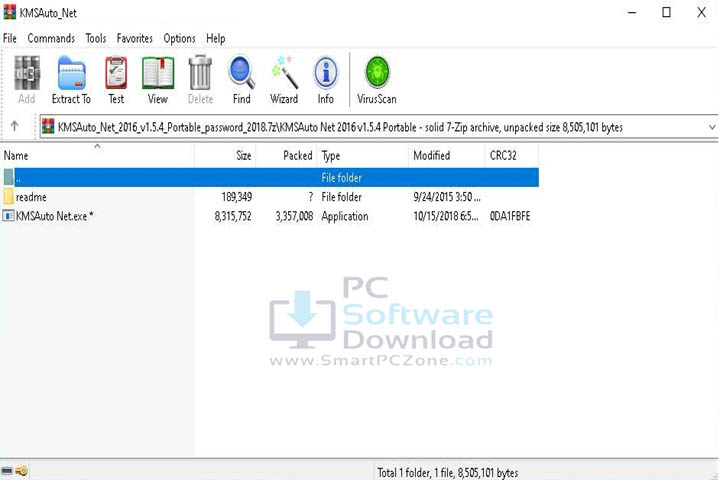This screenshot has height=480, width=720.
Task: Click the parent folder '..' icon
Action: [9, 177]
